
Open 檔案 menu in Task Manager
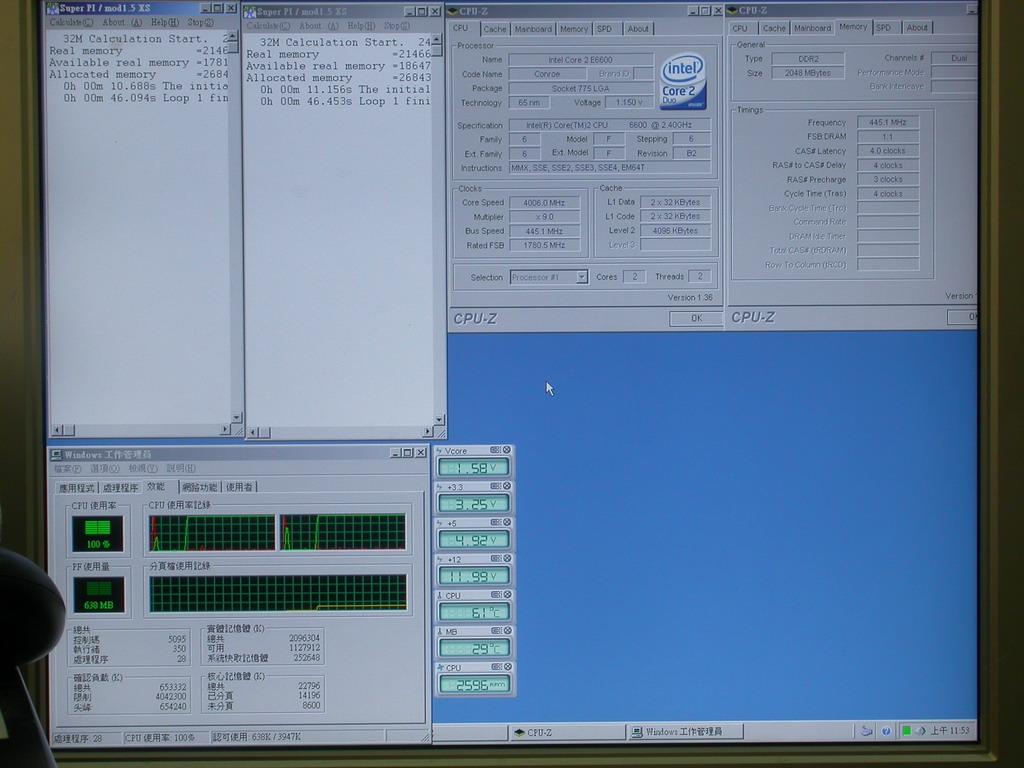click(x=67, y=468)
